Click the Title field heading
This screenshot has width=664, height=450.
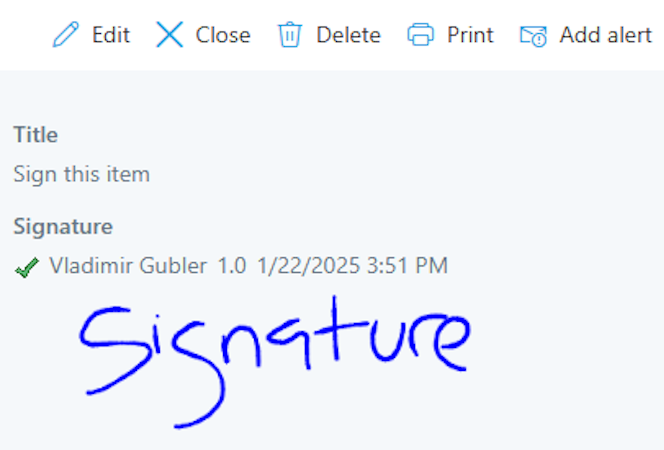pos(36,135)
